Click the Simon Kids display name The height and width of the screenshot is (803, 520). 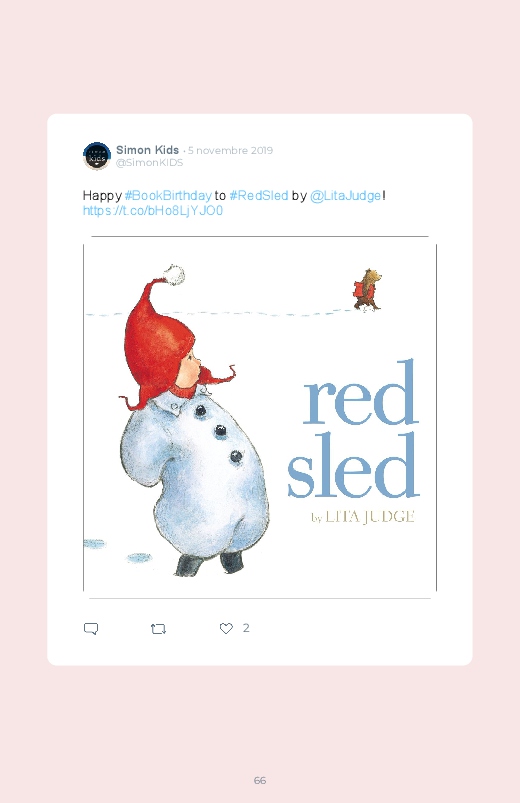tap(148, 150)
